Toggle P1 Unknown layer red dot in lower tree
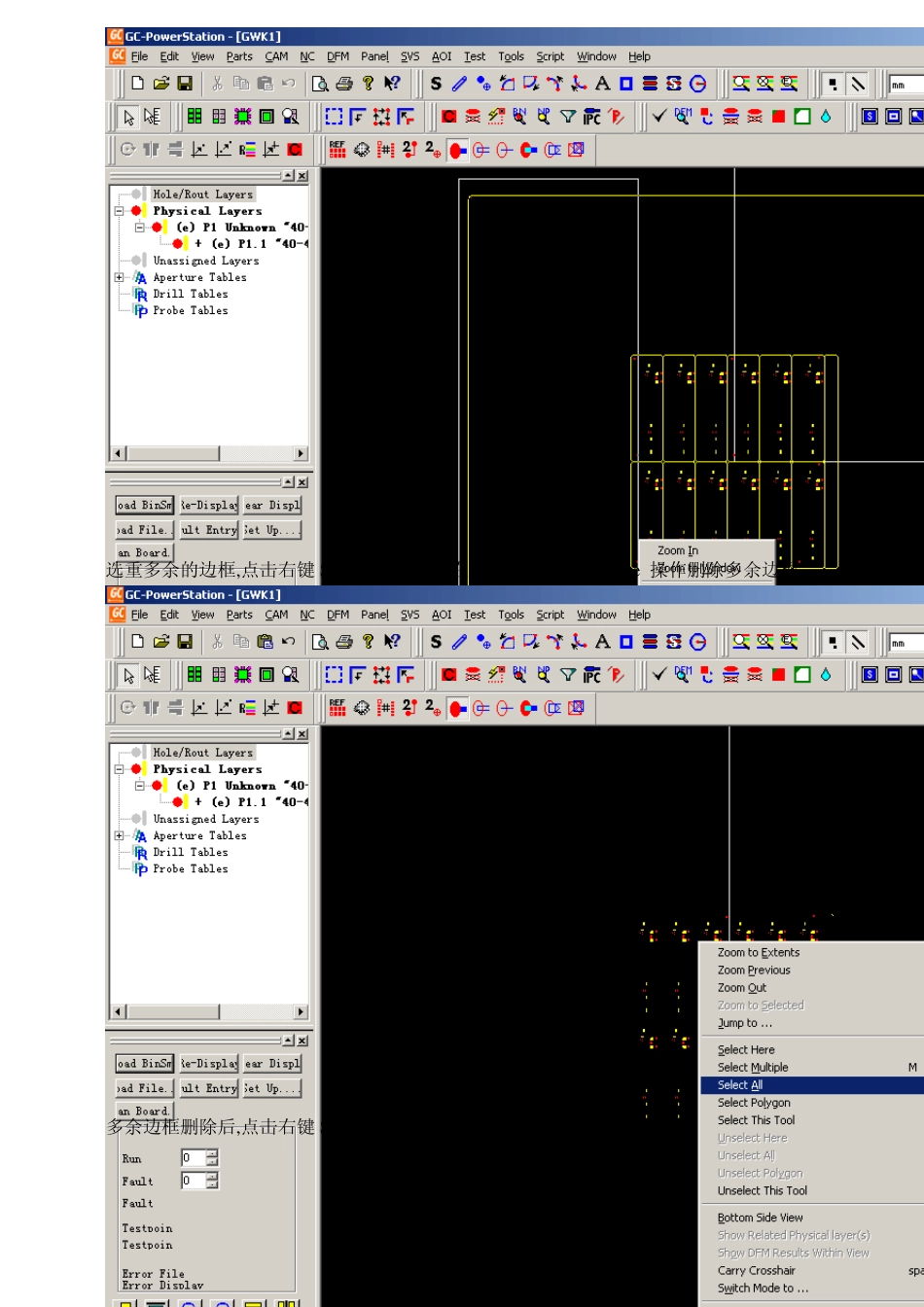Image resolution: width=924 pixels, height=1307 pixels. click(159, 786)
